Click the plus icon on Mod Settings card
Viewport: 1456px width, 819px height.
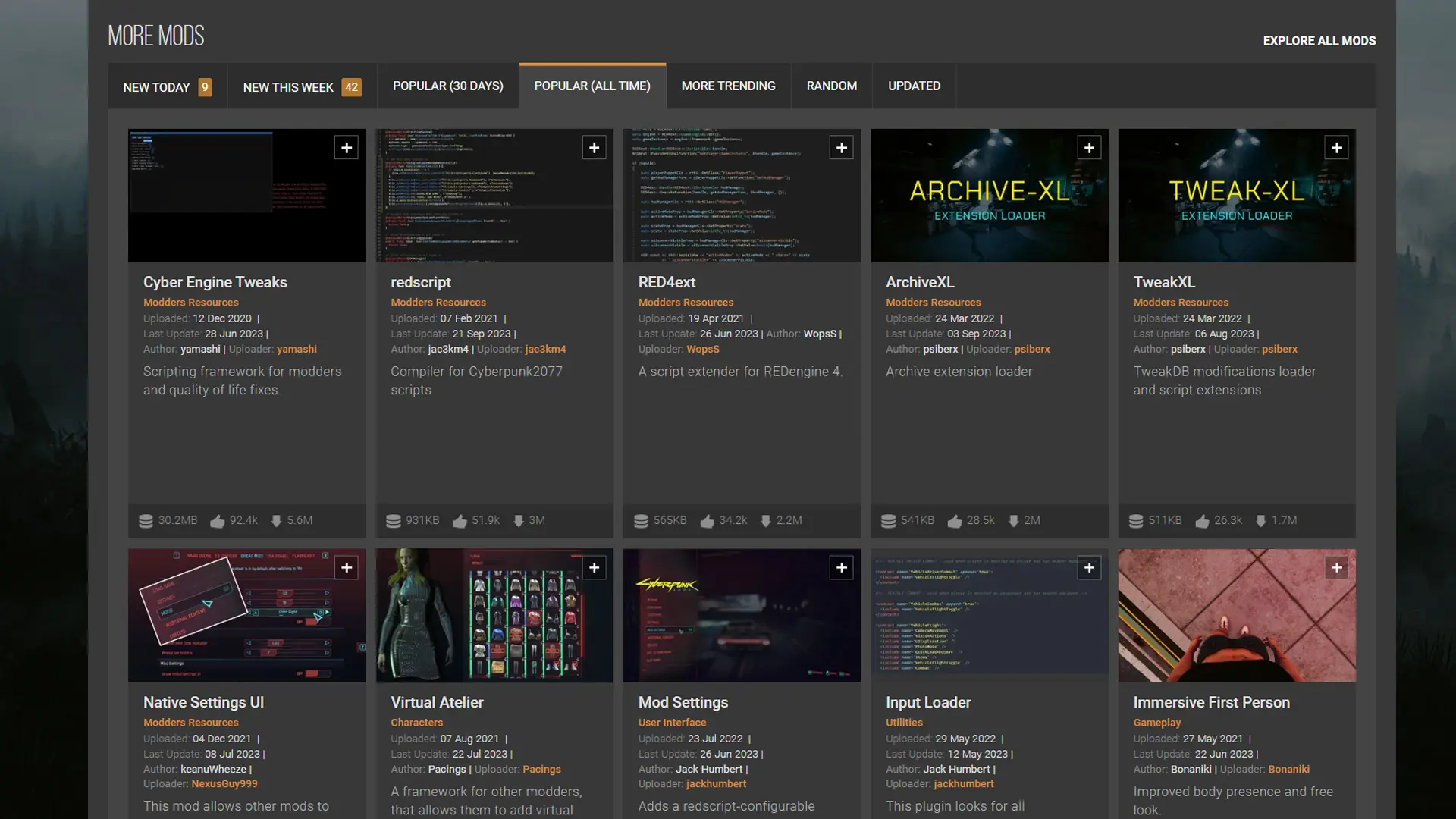coord(842,567)
